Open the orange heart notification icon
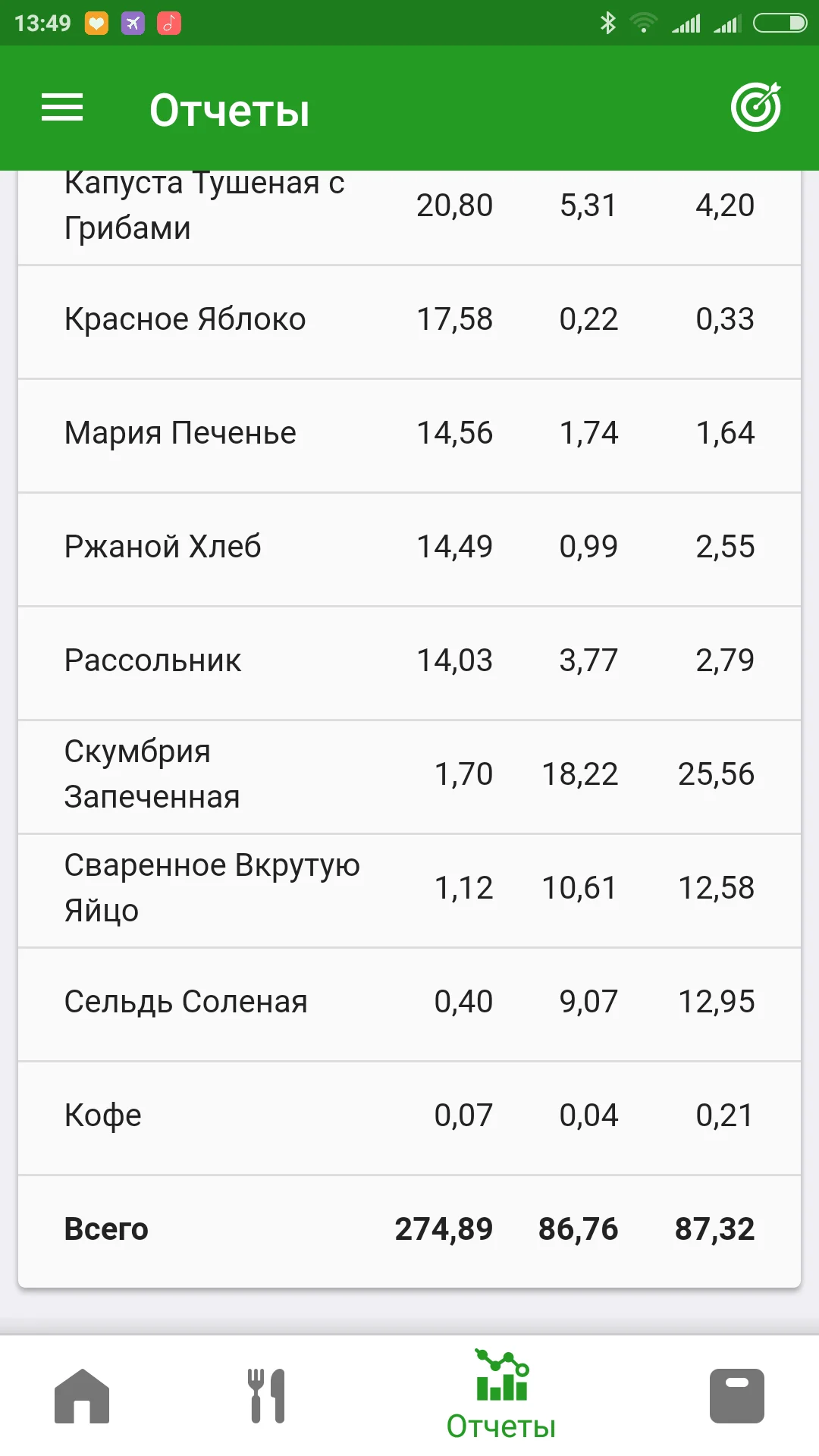The height and width of the screenshot is (1456, 819). tap(96, 24)
